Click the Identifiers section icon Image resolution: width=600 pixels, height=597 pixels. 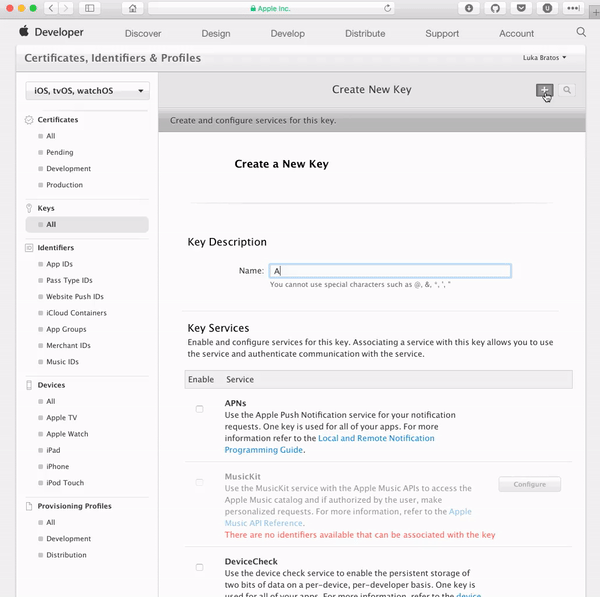pos(29,248)
